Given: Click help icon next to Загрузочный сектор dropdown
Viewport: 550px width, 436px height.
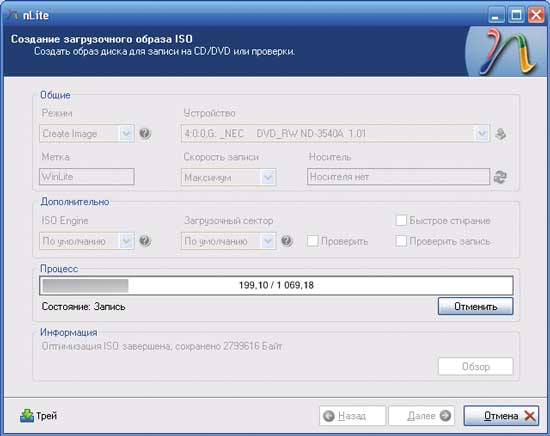Looking at the screenshot, I should tap(287, 241).
